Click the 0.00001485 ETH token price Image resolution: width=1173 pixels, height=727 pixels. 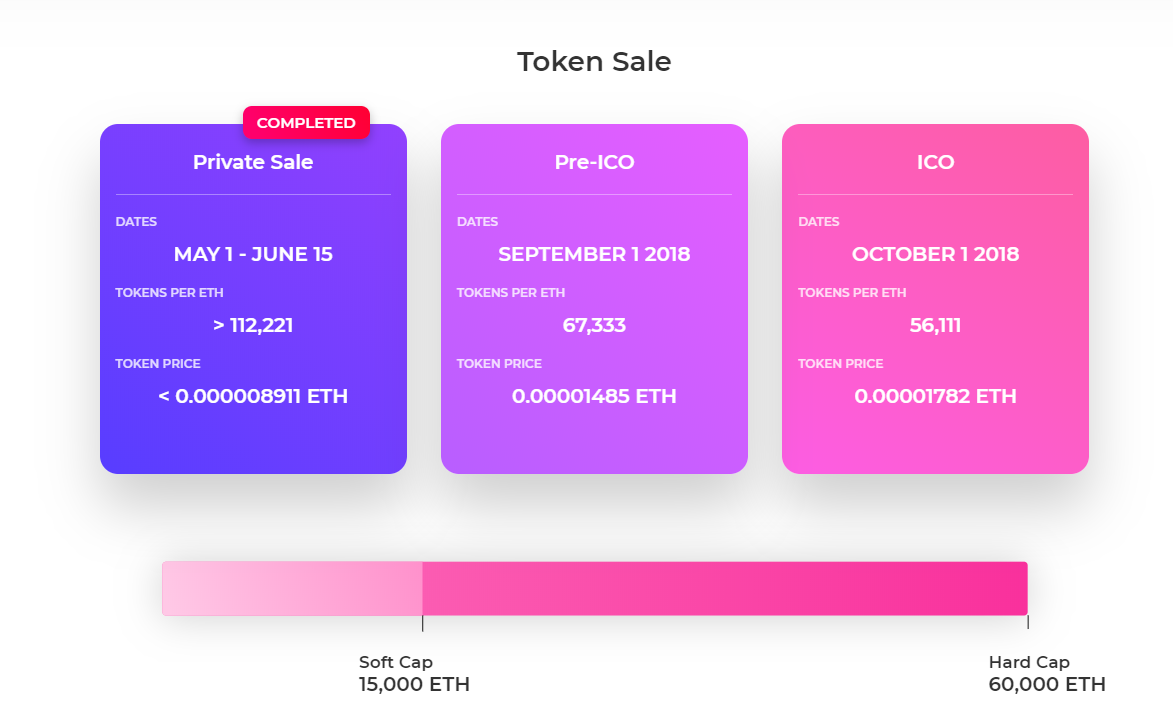594,396
